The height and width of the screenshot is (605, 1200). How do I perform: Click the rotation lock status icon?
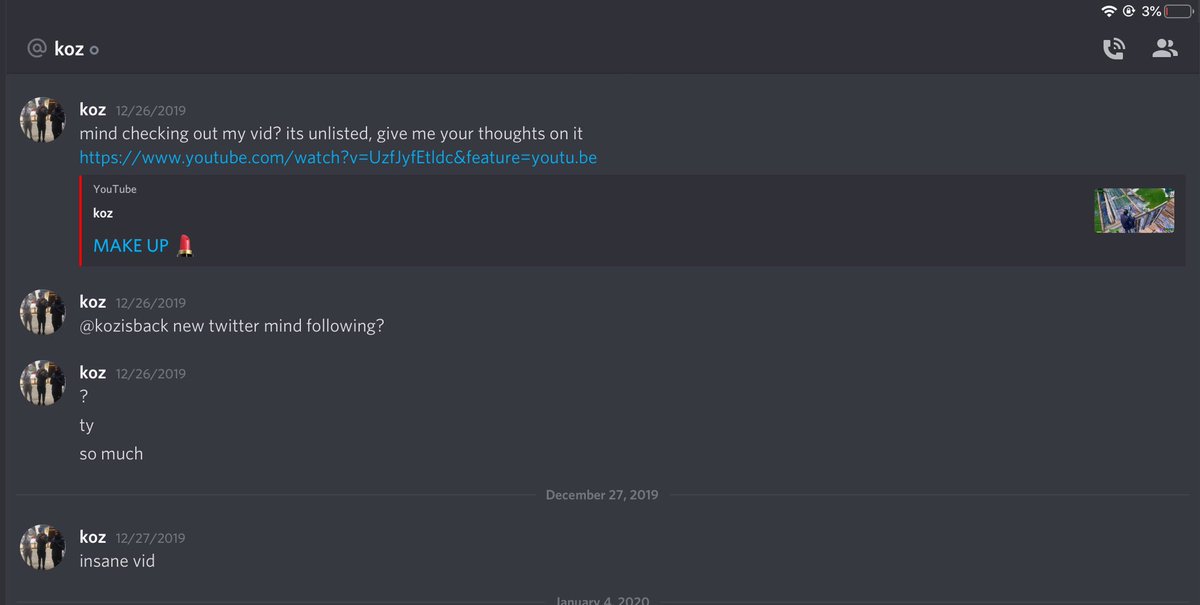point(1129,11)
